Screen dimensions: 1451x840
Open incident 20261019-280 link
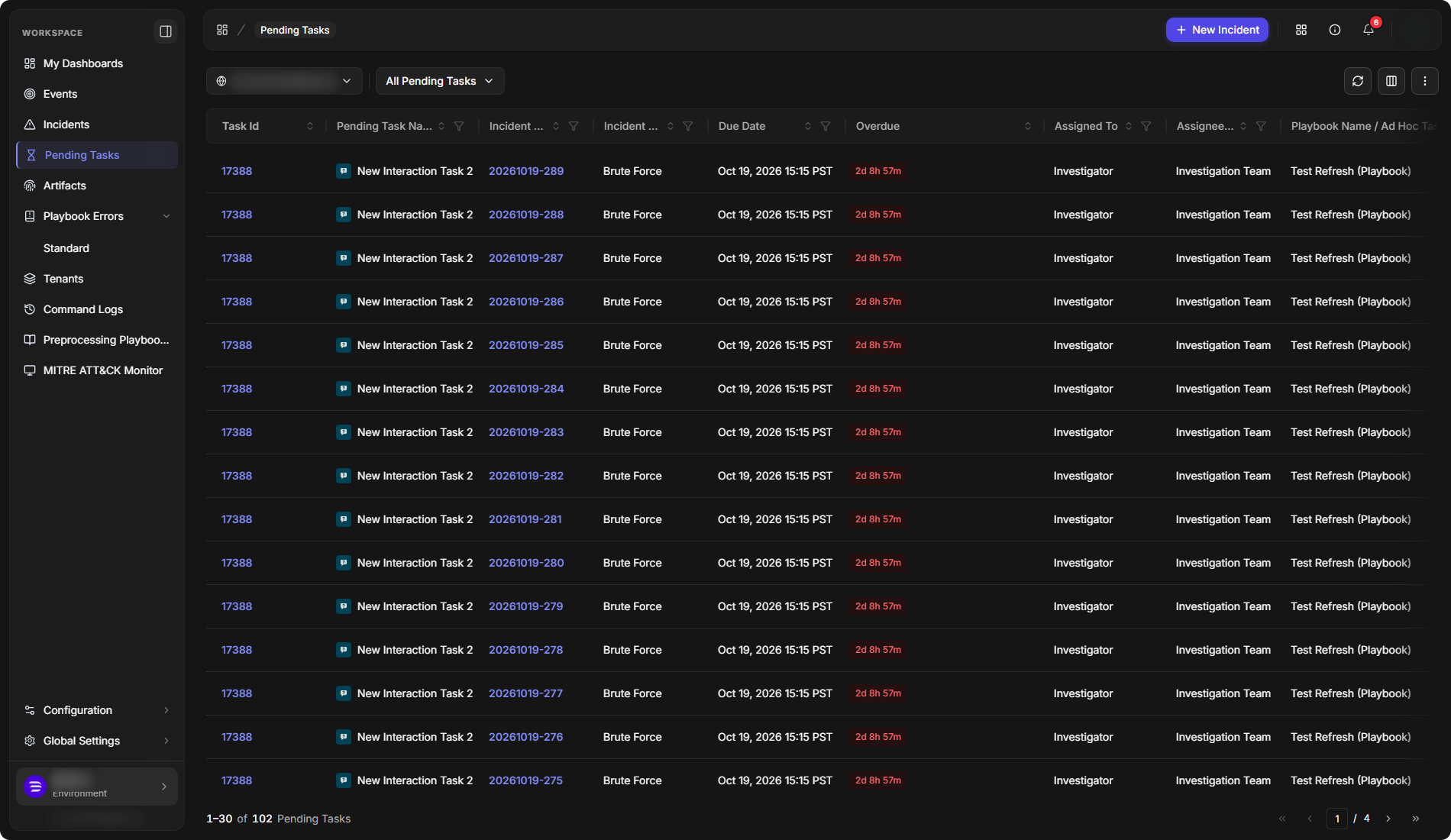coord(526,563)
